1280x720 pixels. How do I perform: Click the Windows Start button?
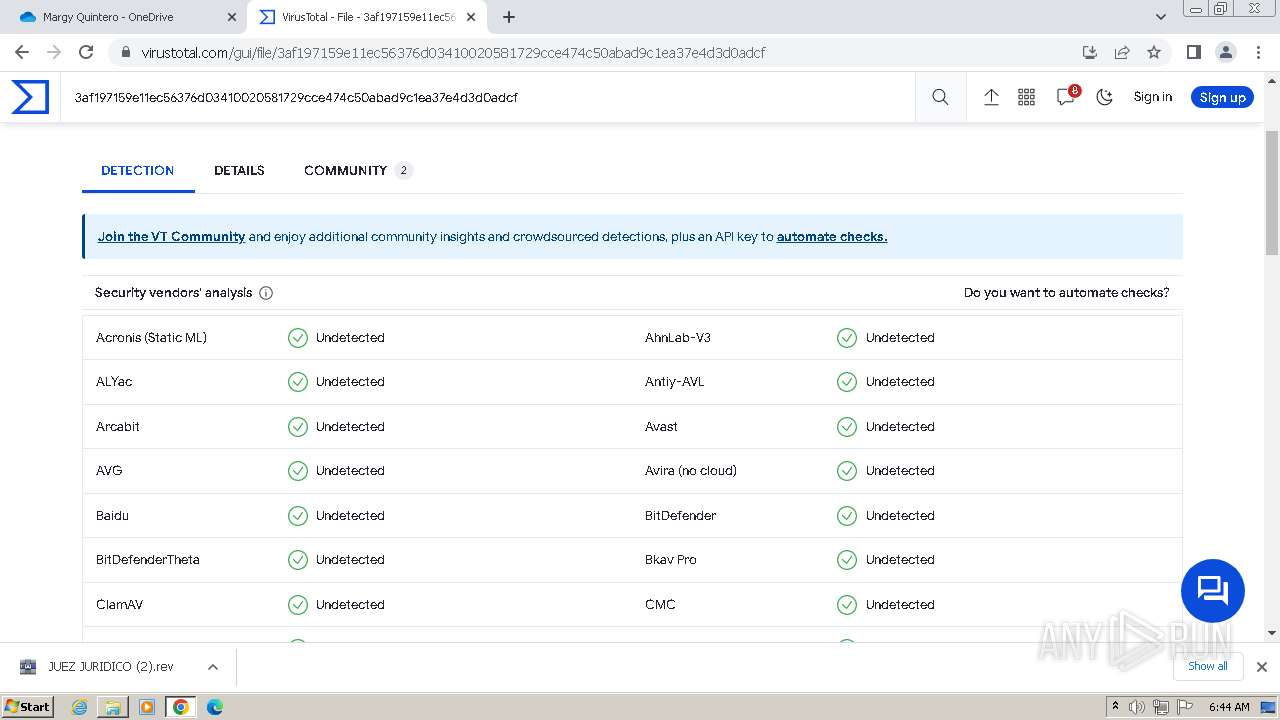(x=27, y=706)
